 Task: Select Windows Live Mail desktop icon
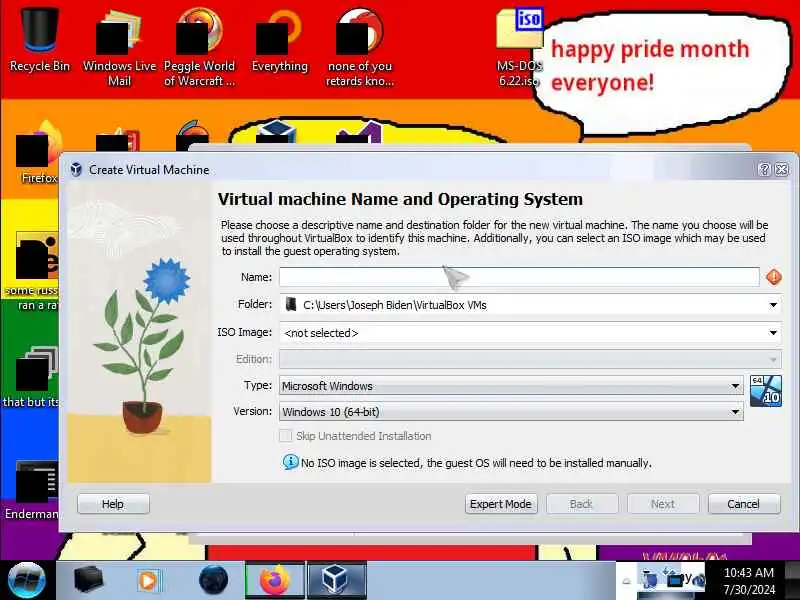119,48
